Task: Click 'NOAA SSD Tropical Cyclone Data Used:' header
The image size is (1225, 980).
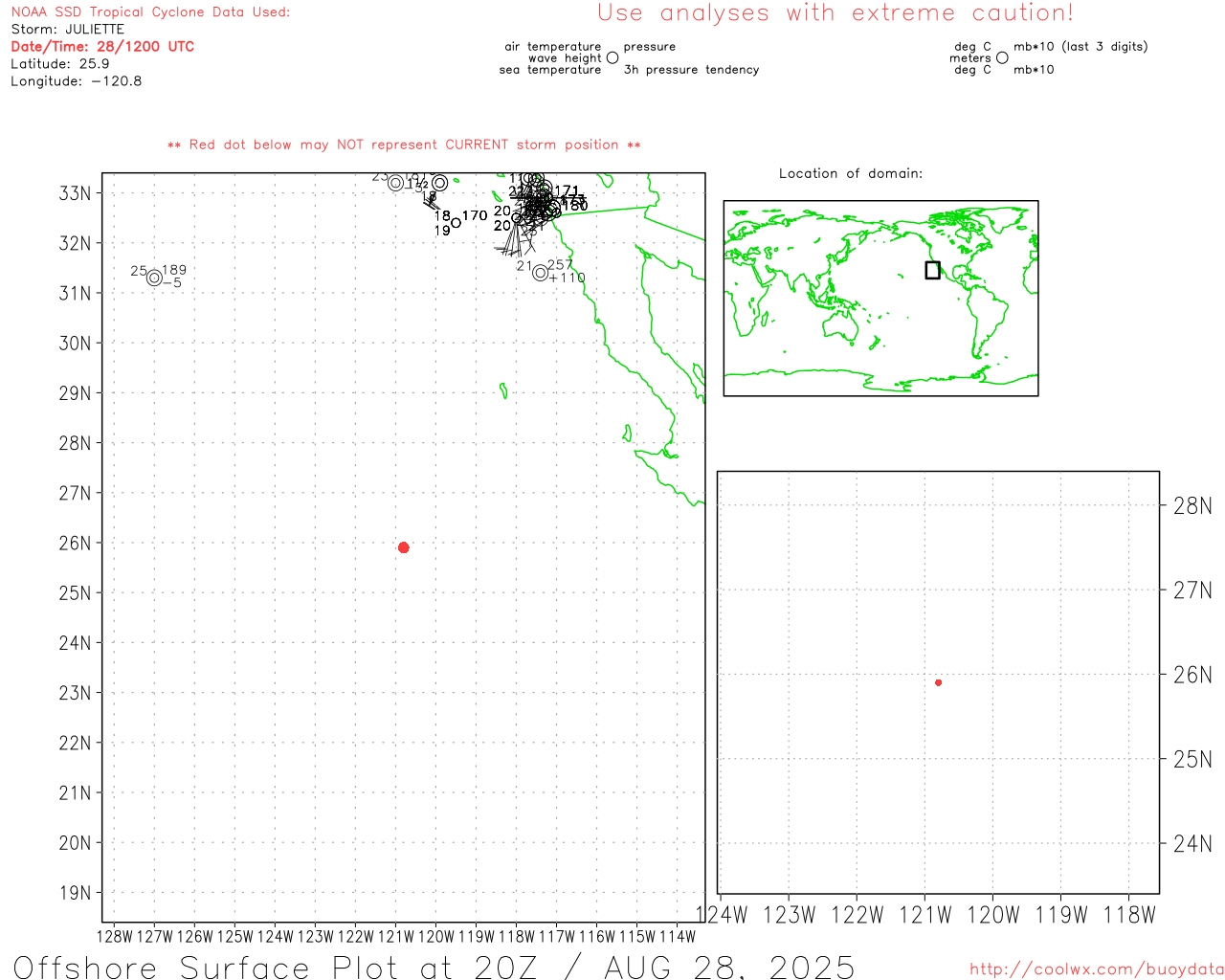Action: pos(150,11)
